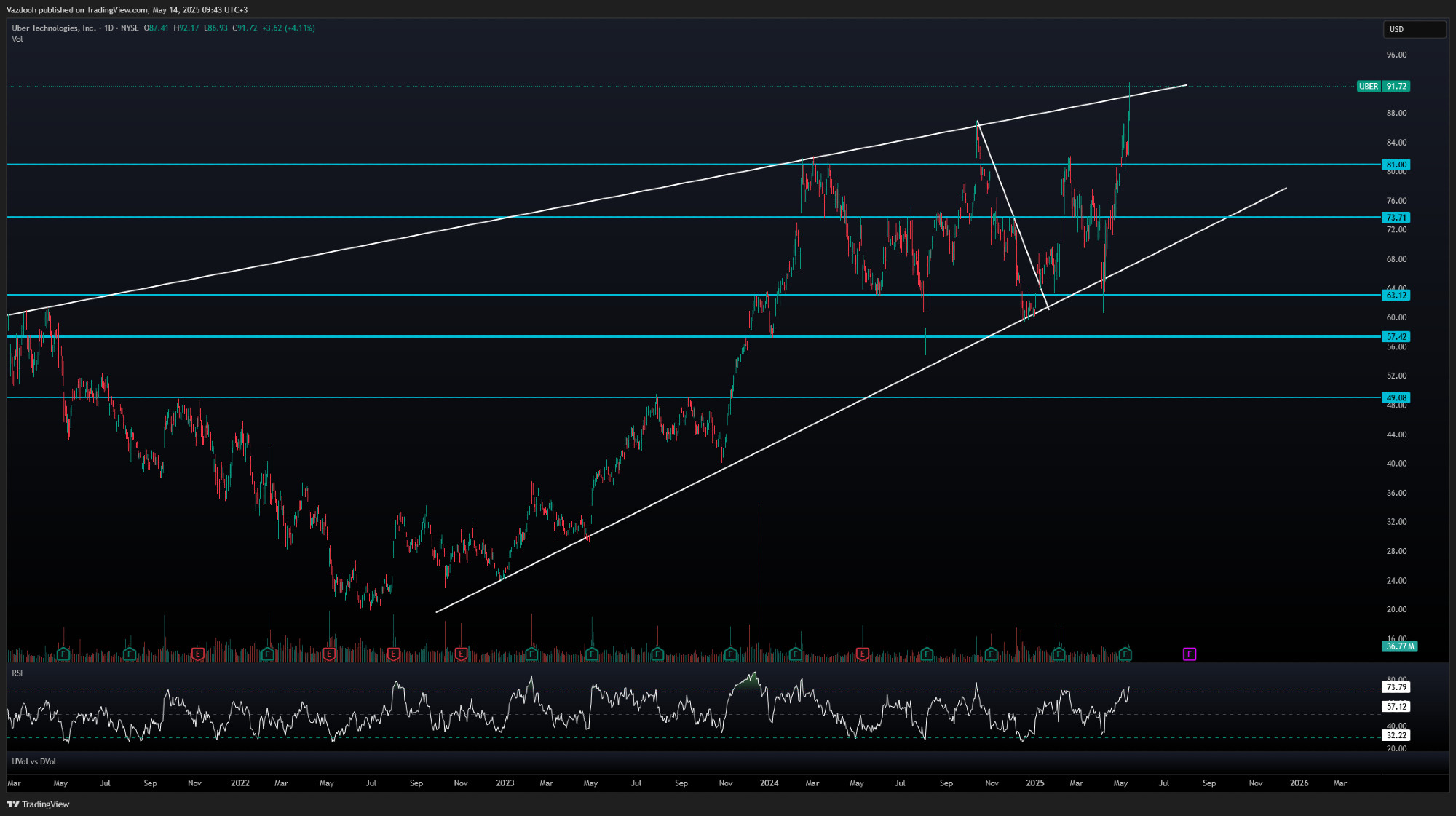Image resolution: width=1456 pixels, height=816 pixels.
Task: Open the USD currency selector
Action: pos(1414,29)
